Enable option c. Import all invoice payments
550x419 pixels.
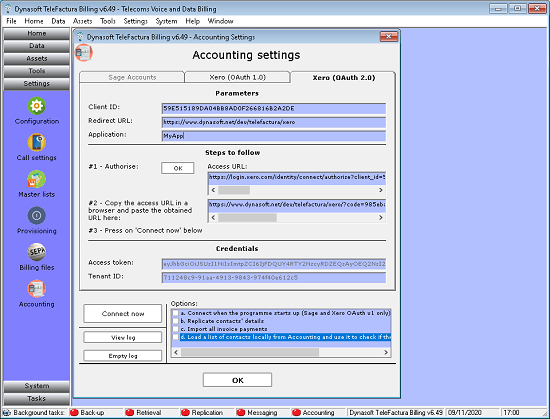pos(175,329)
